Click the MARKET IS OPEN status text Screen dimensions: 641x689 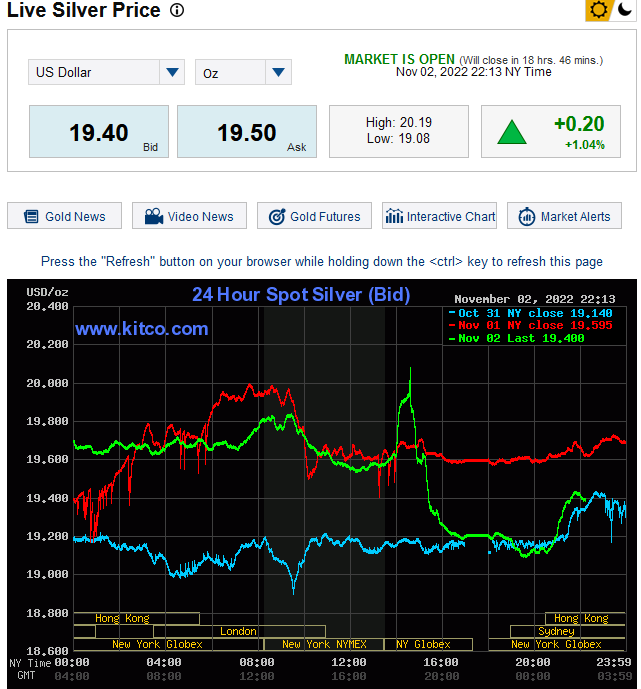(399, 59)
